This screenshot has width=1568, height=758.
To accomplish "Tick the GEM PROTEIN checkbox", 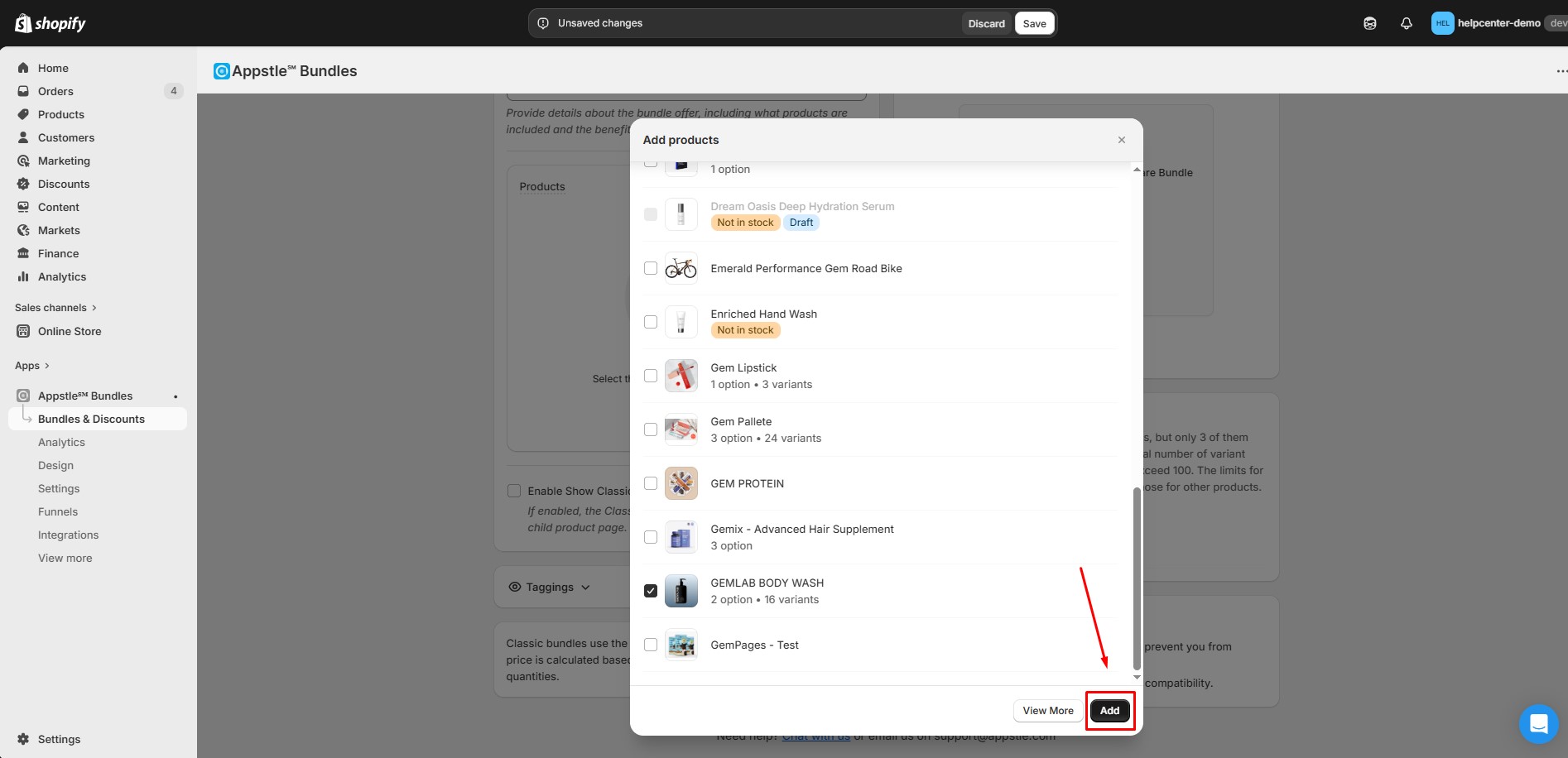I will pyautogui.click(x=651, y=483).
